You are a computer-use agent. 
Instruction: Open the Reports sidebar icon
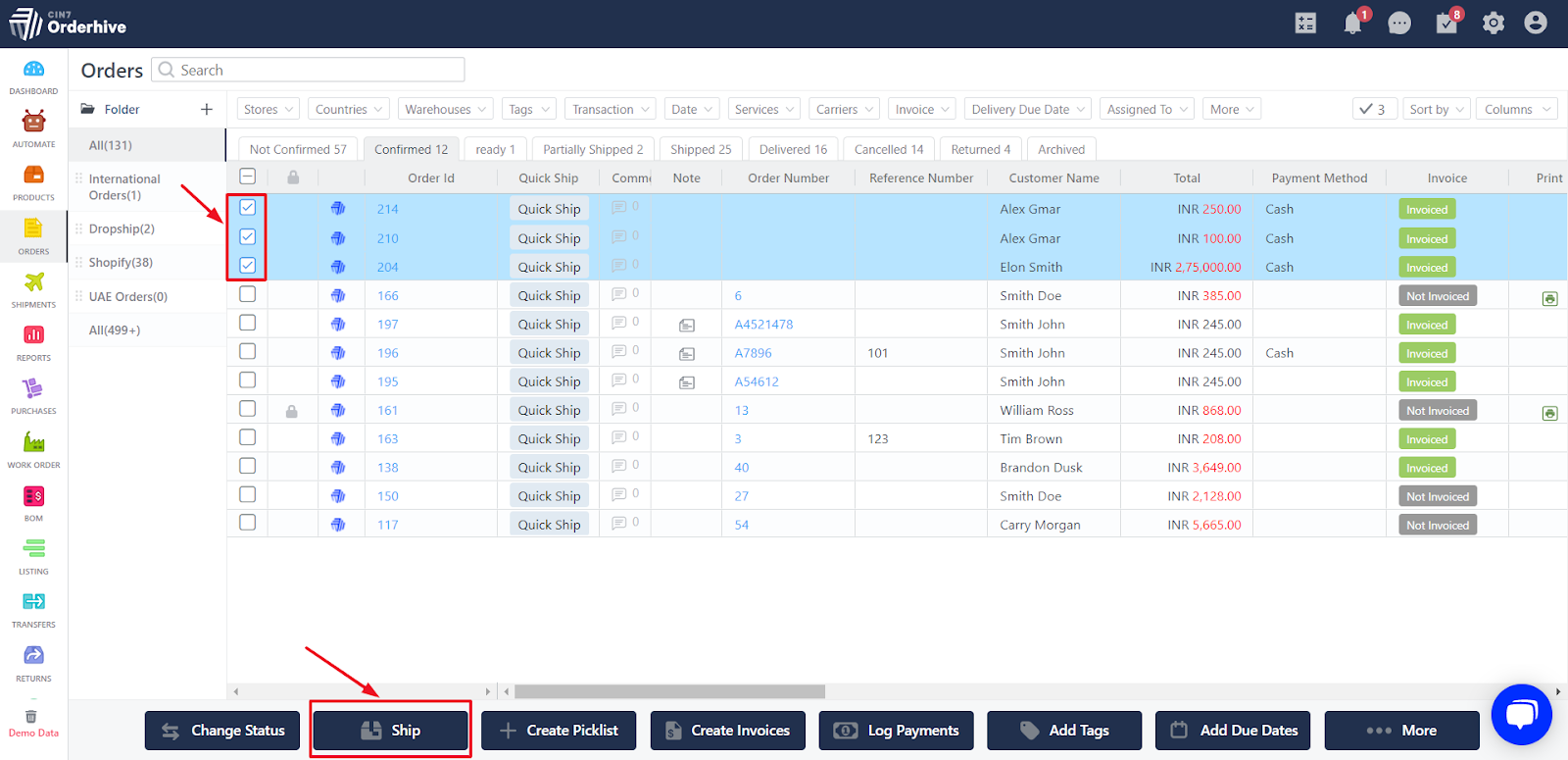pos(33,334)
